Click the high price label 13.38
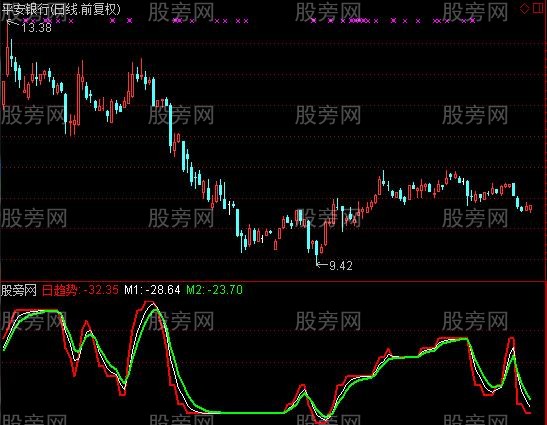 point(37,28)
